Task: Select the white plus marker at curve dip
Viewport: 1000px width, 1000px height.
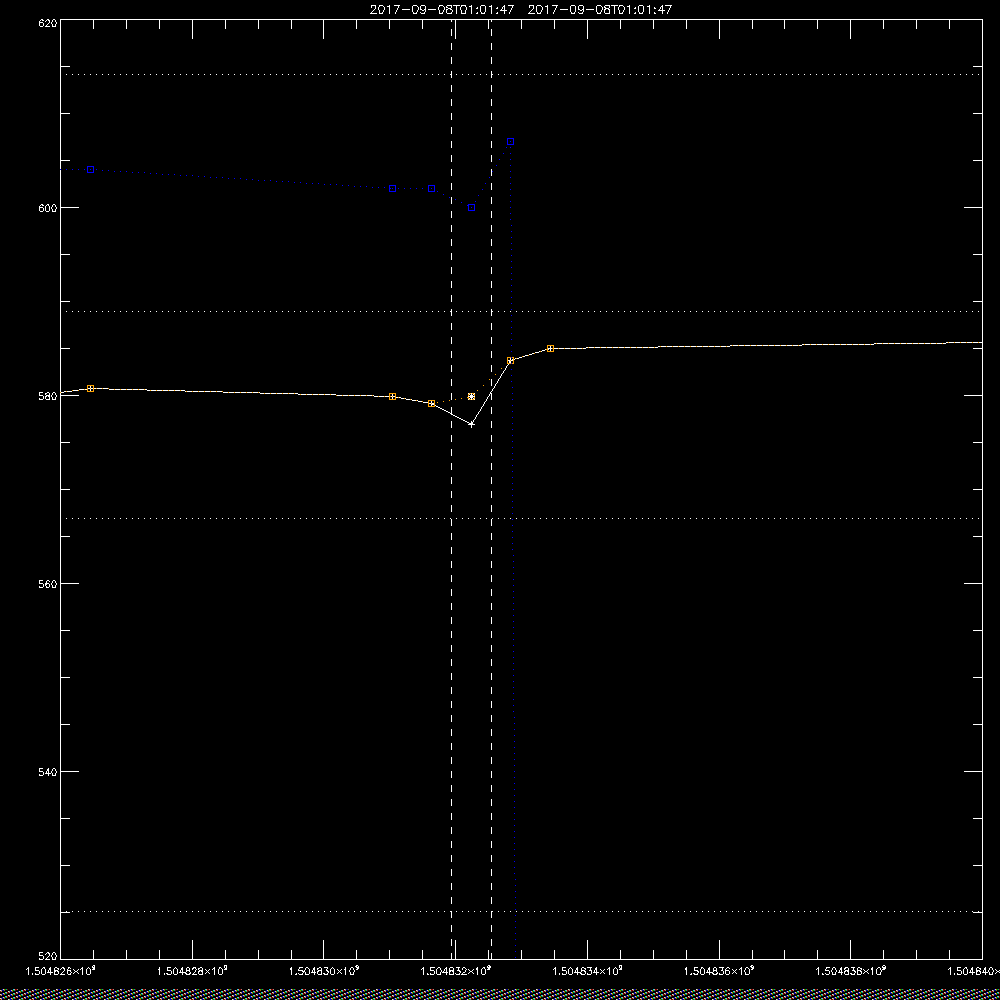Action: (x=471, y=424)
